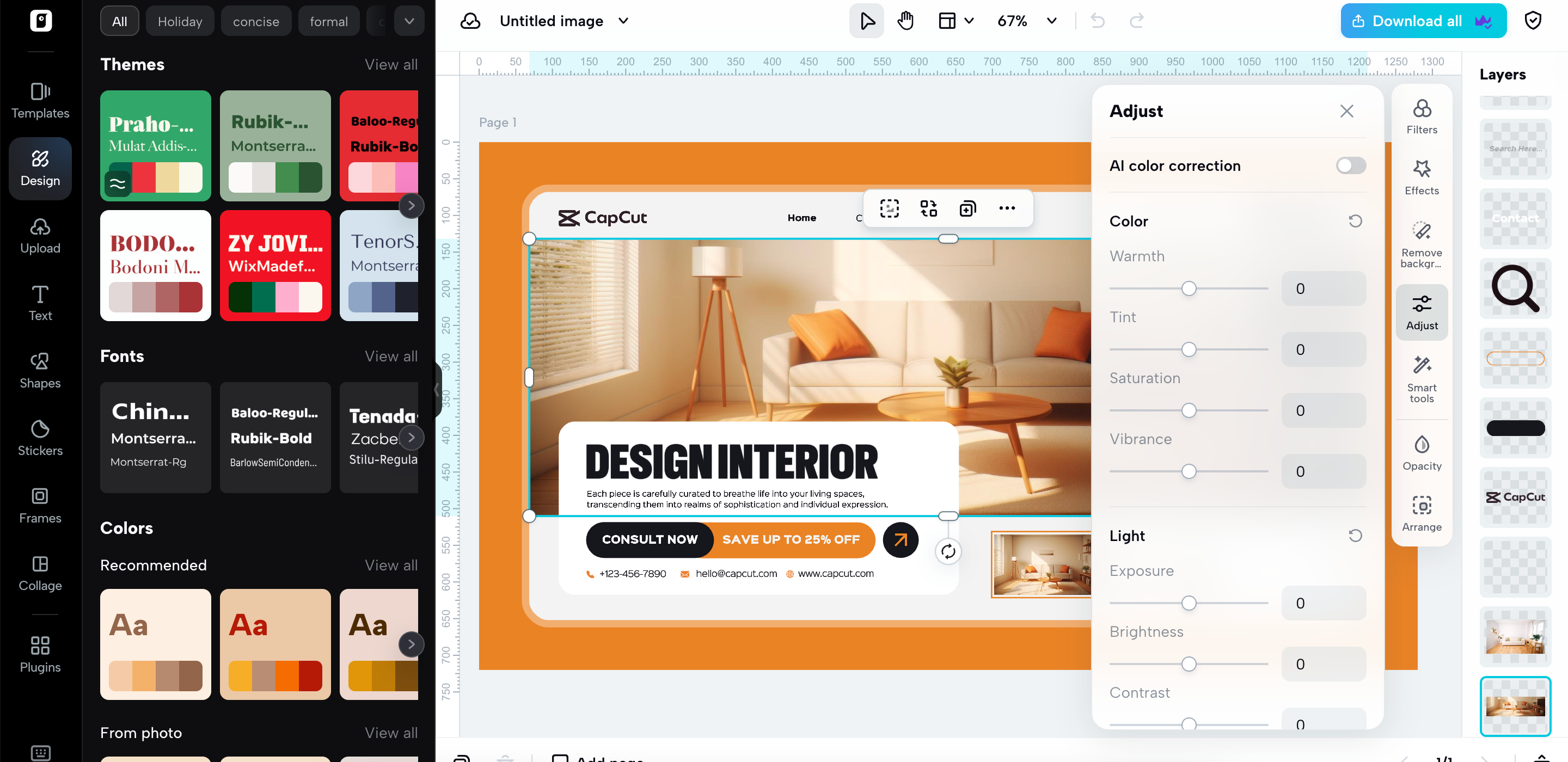Open the Filters tool
1568x762 pixels.
1422,116
